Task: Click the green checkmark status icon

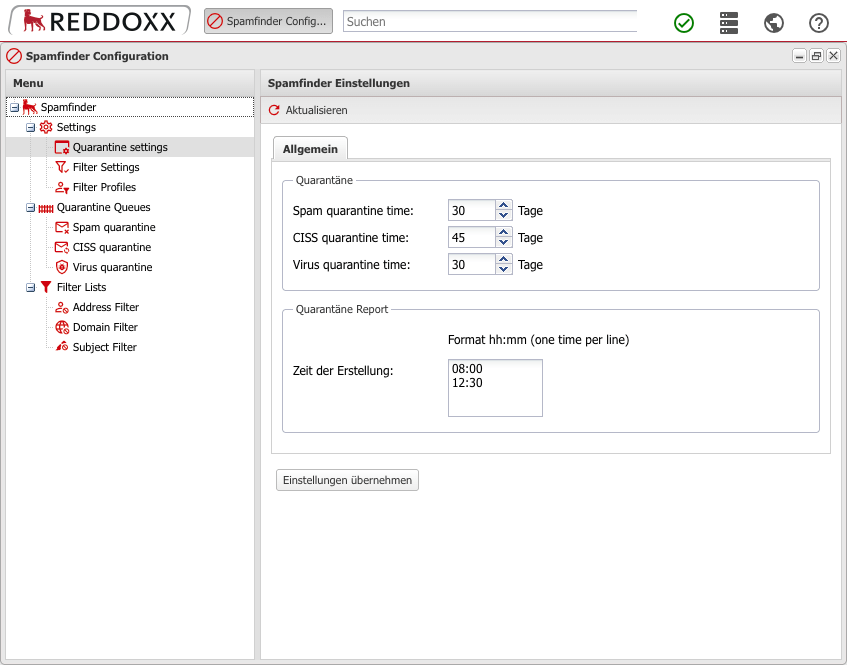Action: coord(683,23)
